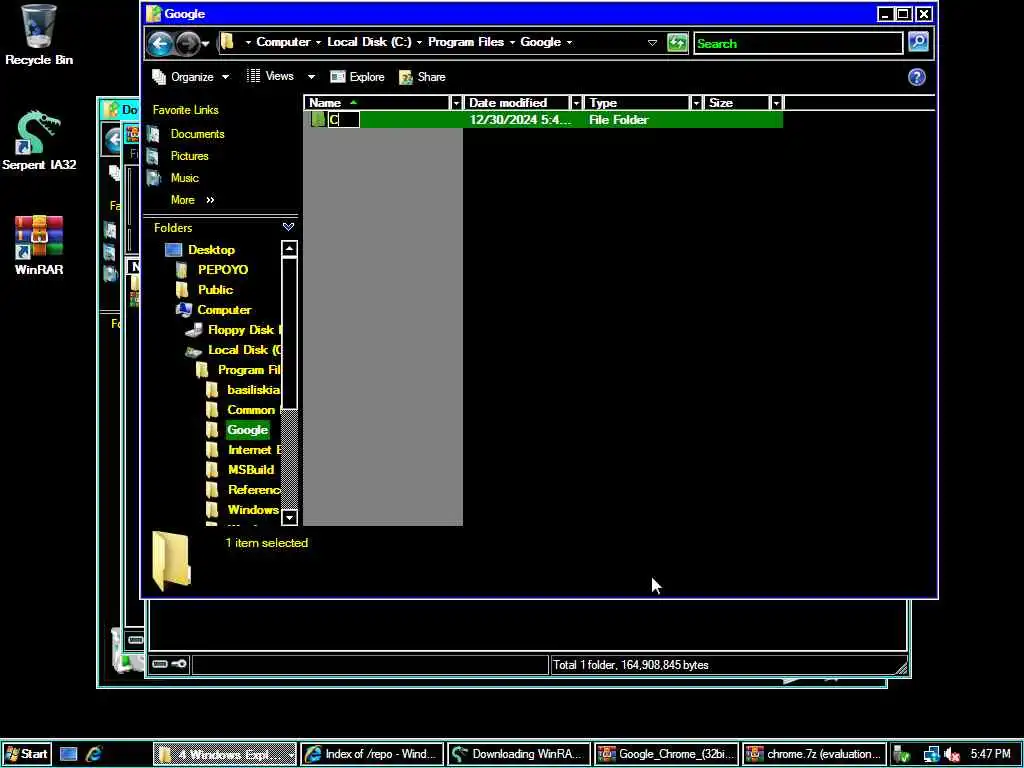
Task: Select Computer in folder tree
Action: [x=224, y=310]
